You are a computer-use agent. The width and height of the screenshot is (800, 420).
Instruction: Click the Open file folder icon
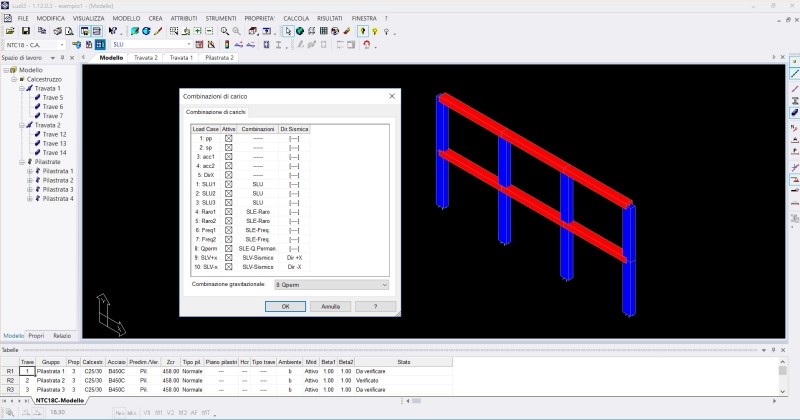click(x=10, y=31)
